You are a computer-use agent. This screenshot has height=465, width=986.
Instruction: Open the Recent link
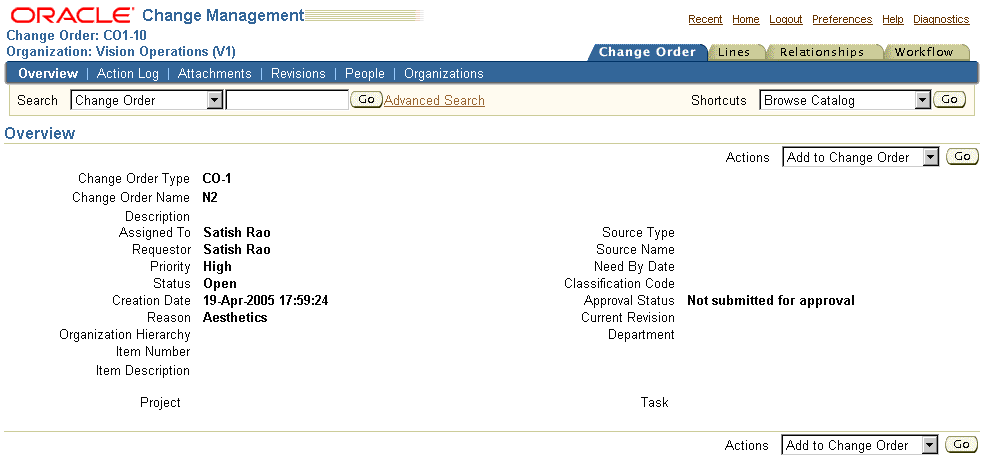coord(705,20)
